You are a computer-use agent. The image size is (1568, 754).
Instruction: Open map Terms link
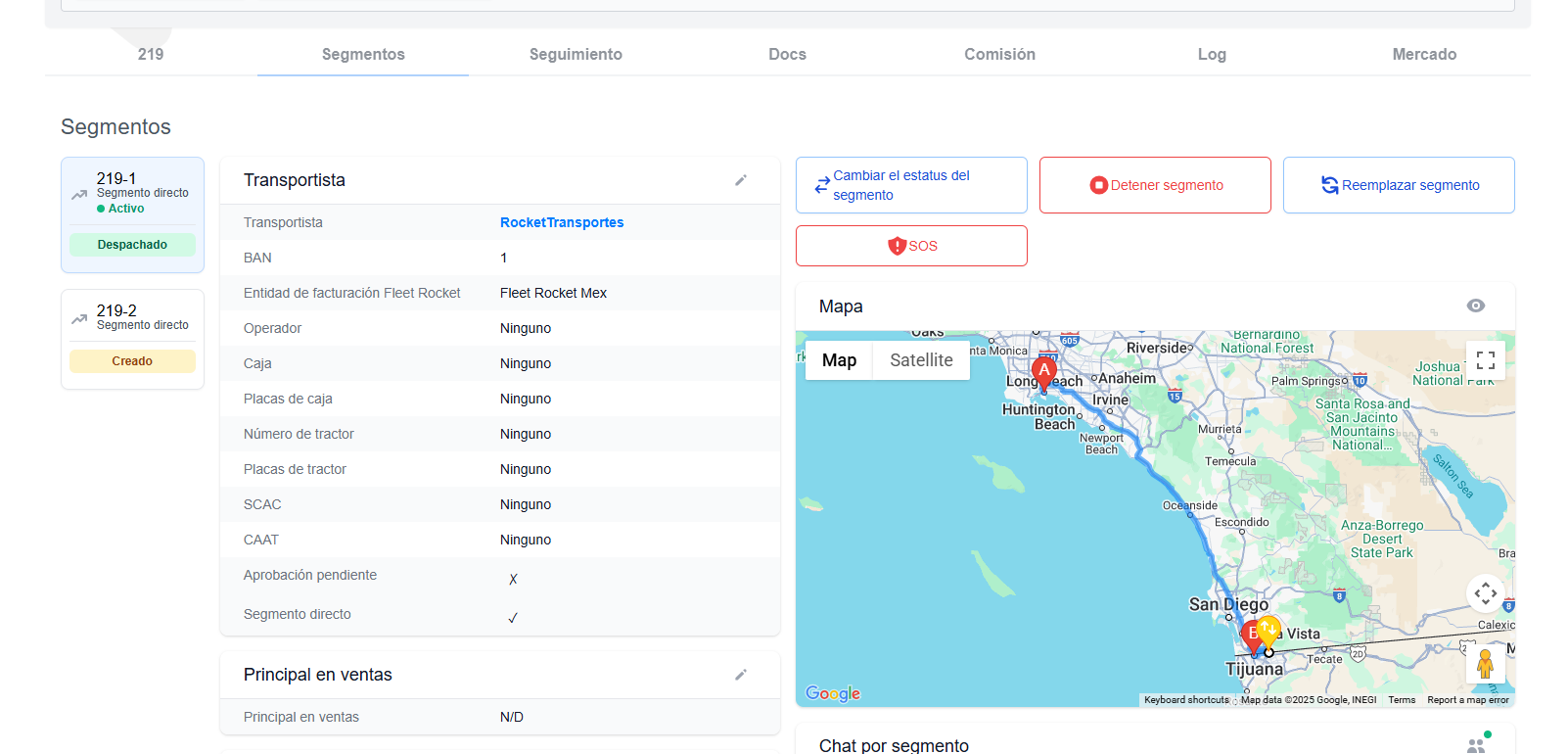coord(1402,700)
